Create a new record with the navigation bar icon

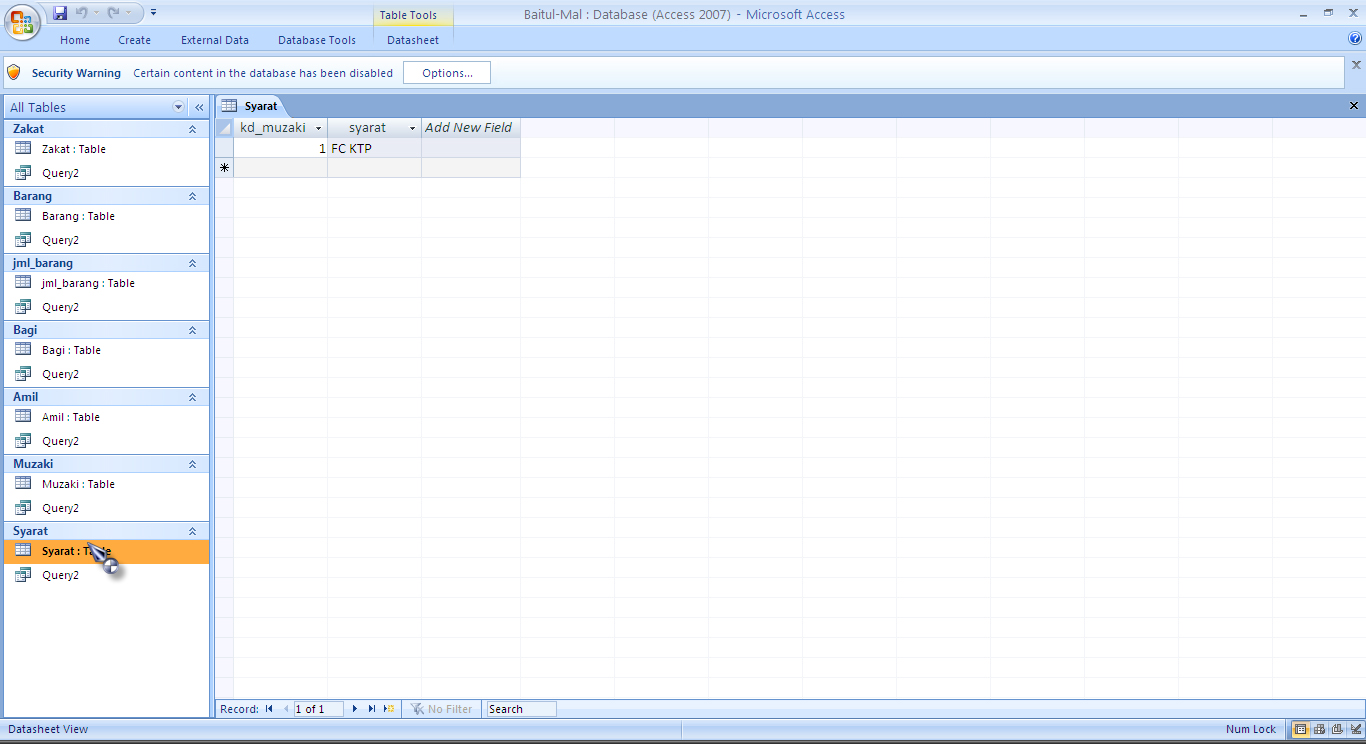(388, 708)
